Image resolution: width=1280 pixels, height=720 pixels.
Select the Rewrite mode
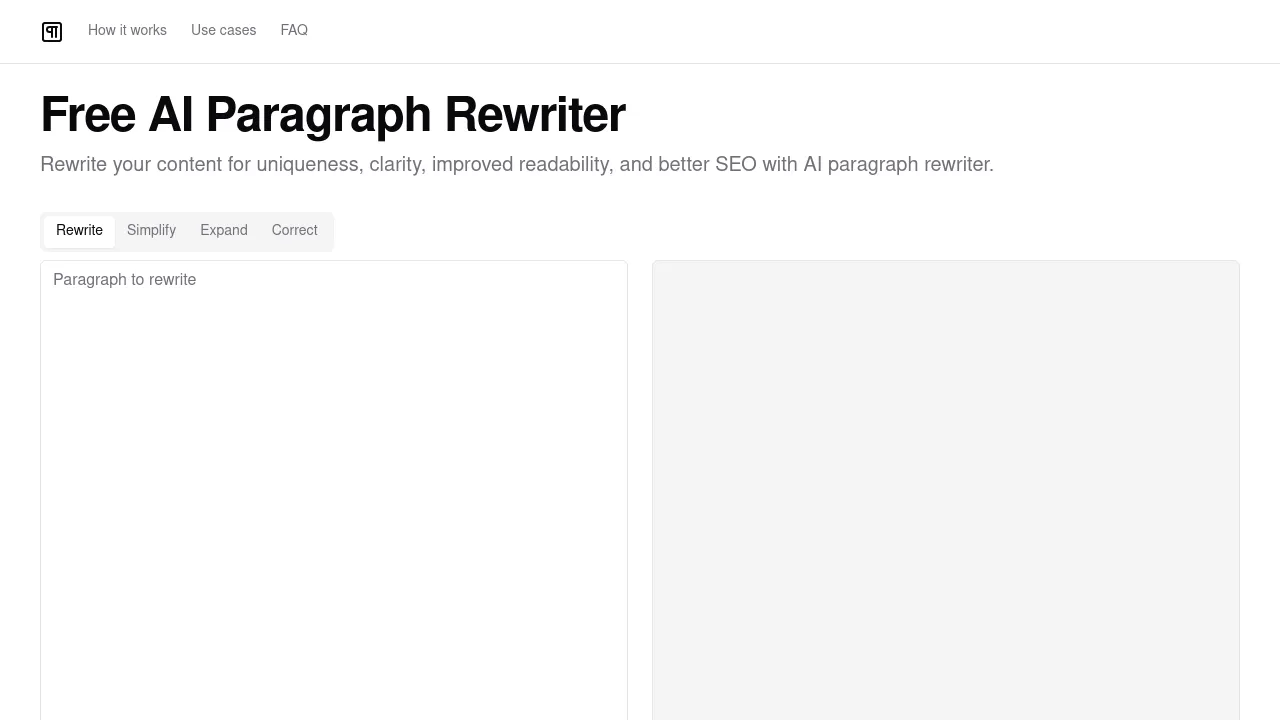click(79, 231)
